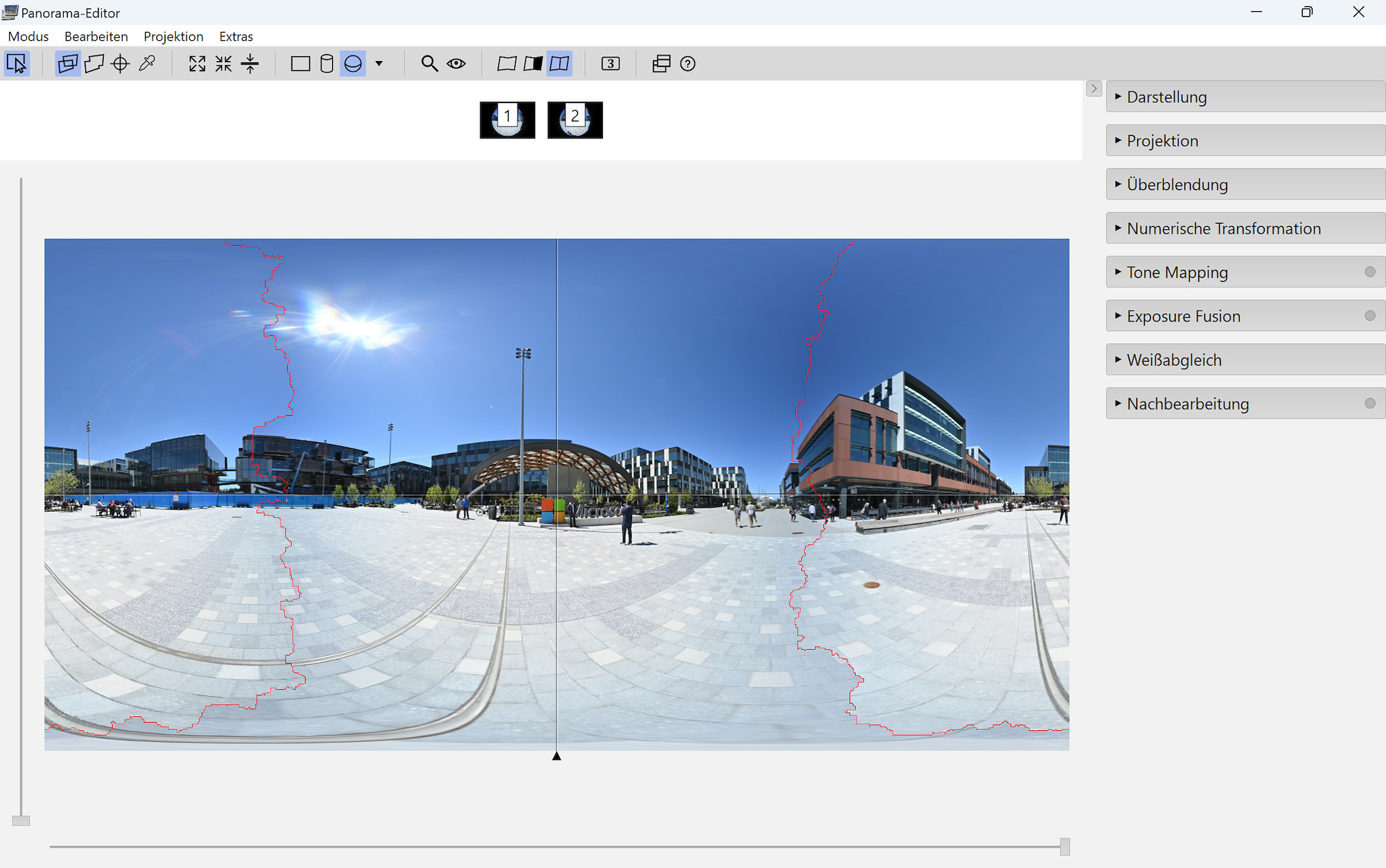The height and width of the screenshot is (868, 1386).
Task: Select image thumbnail number 2
Action: click(574, 120)
